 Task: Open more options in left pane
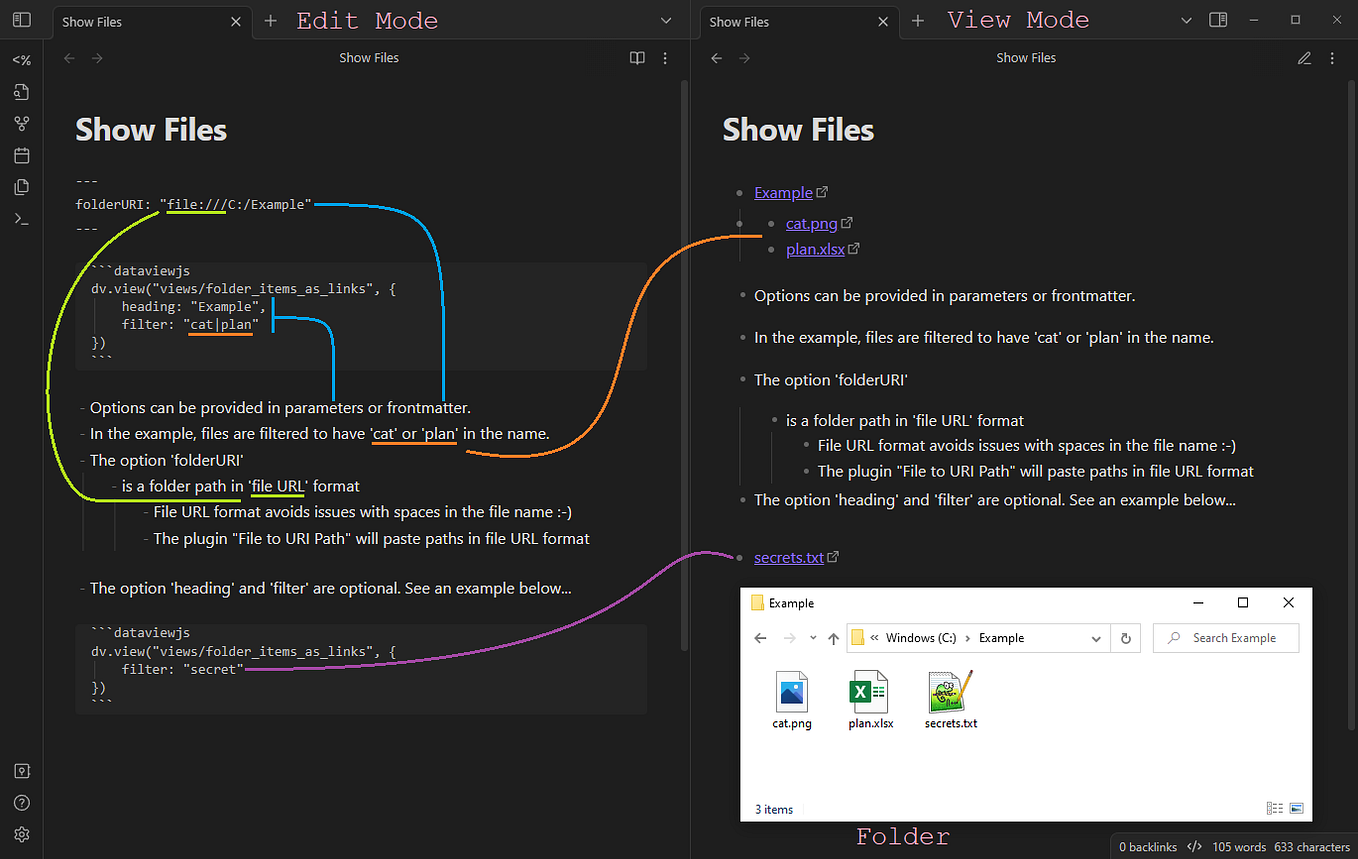coord(665,58)
